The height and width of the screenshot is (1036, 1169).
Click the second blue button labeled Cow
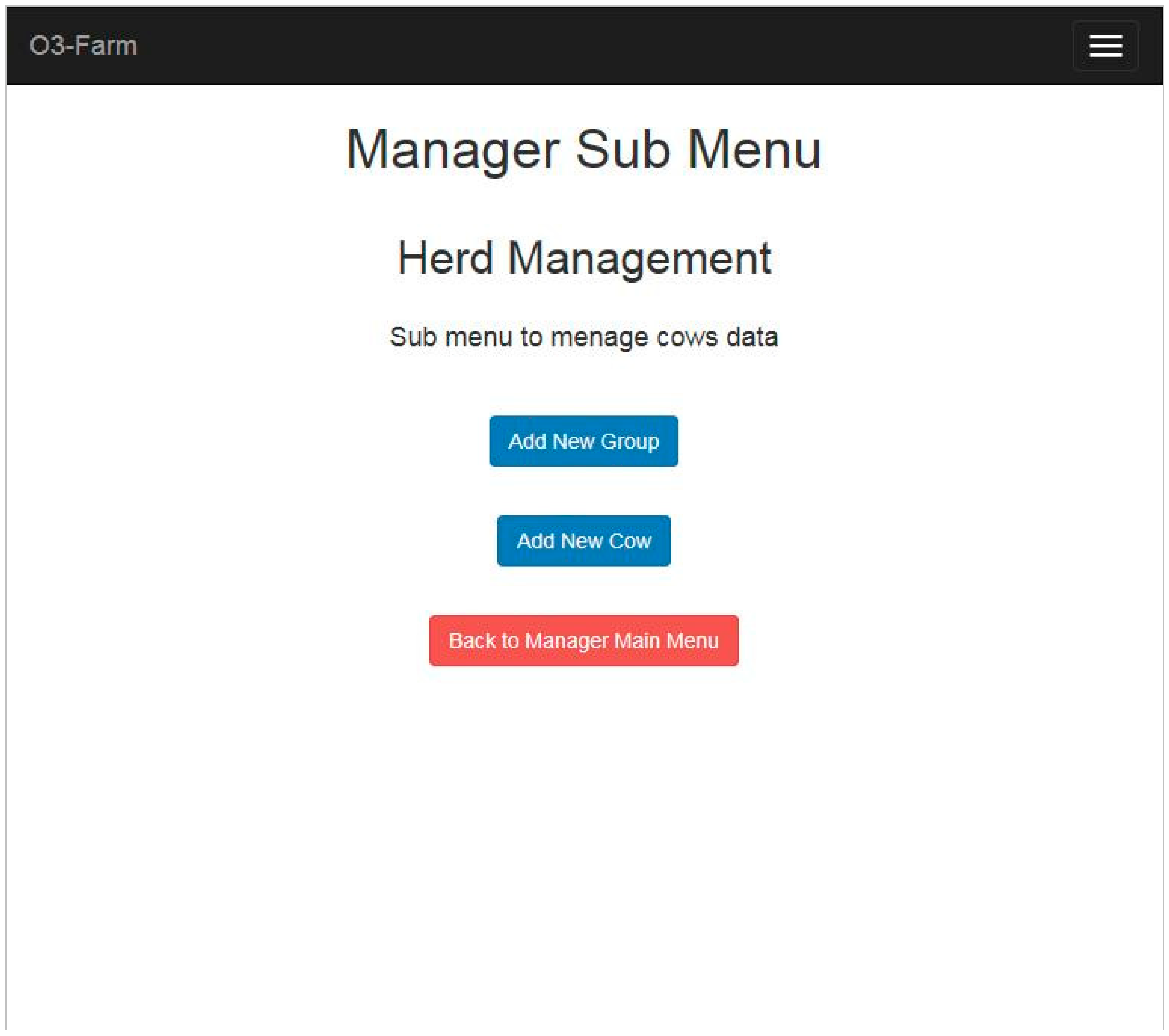[583, 541]
